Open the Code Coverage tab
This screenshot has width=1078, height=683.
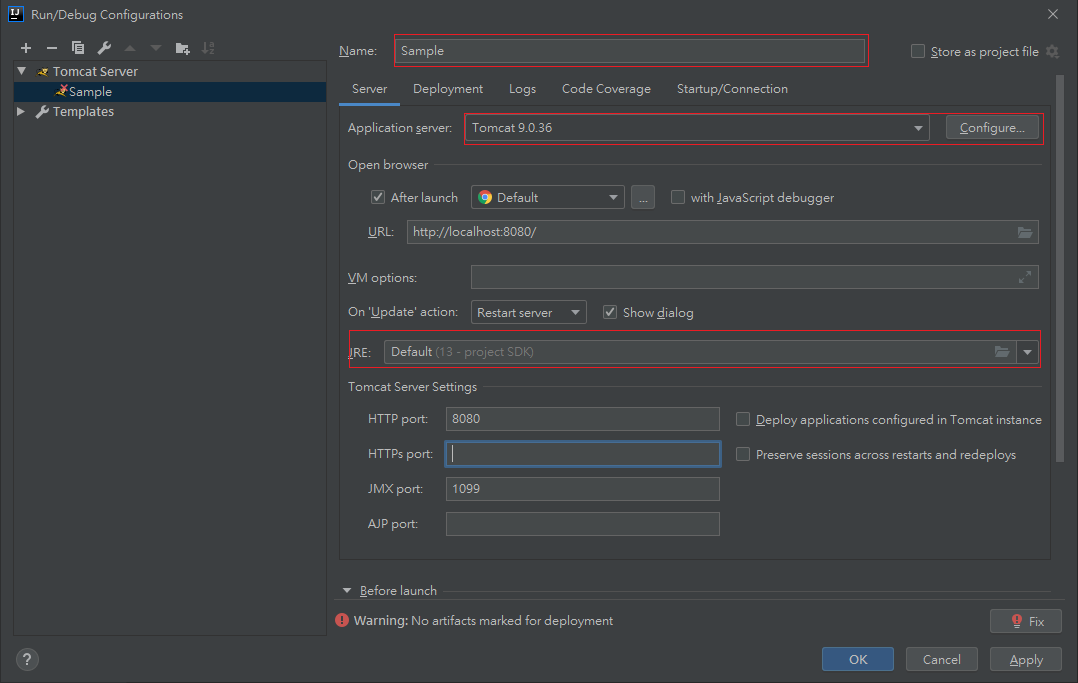tap(606, 89)
